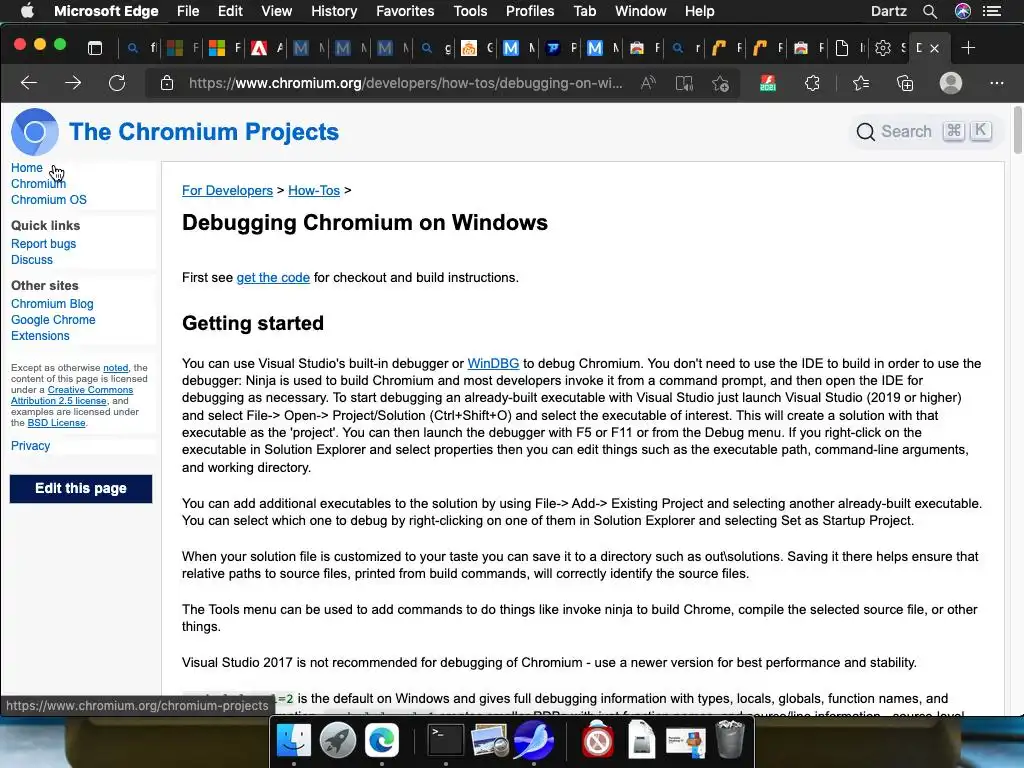
Task: Open SeaMonkey bird icon in Dock
Action: tap(534, 740)
